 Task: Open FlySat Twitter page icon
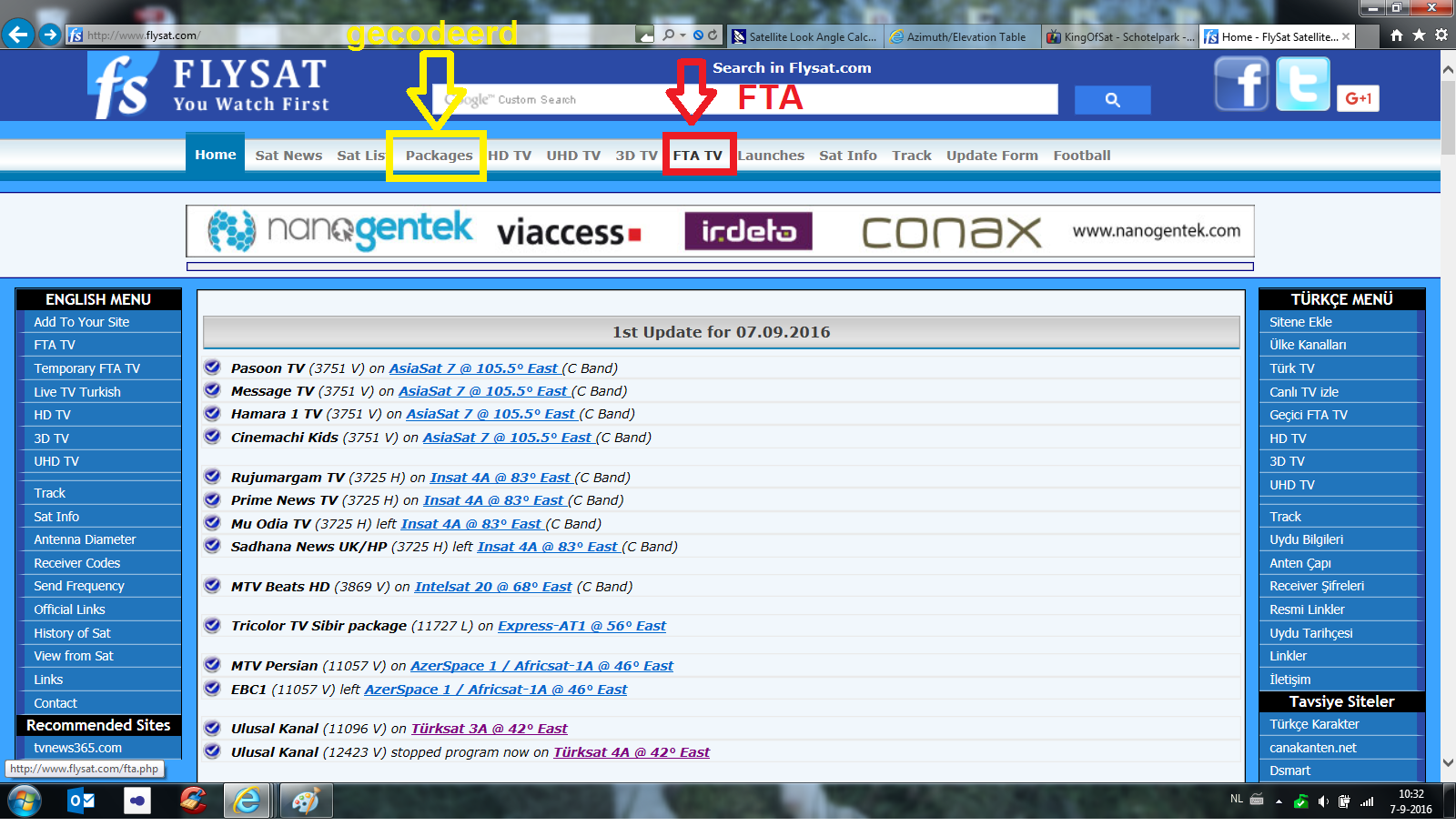1303,84
